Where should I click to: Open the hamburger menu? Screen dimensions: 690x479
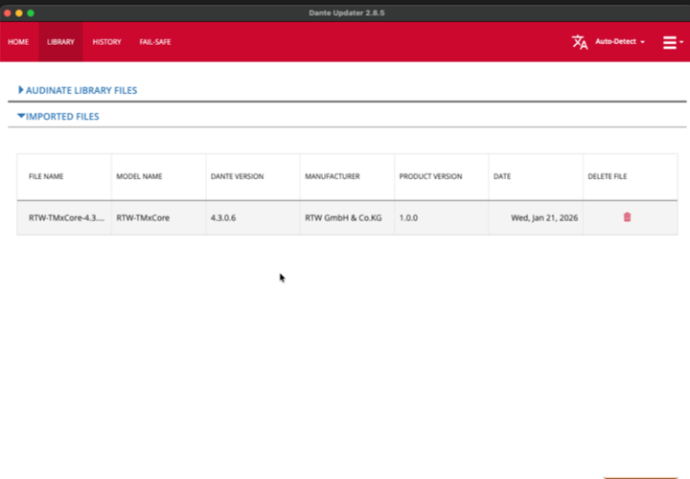(x=669, y=42)
